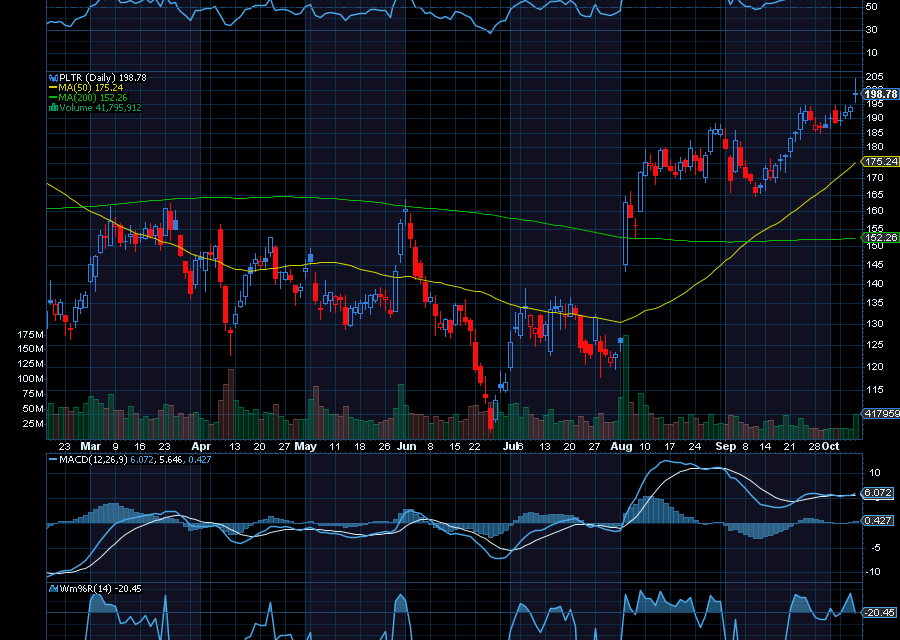This screenshot has height=640, width=900.
Task: Click the 175M volume axis label
Action: [x=30, y=335]
